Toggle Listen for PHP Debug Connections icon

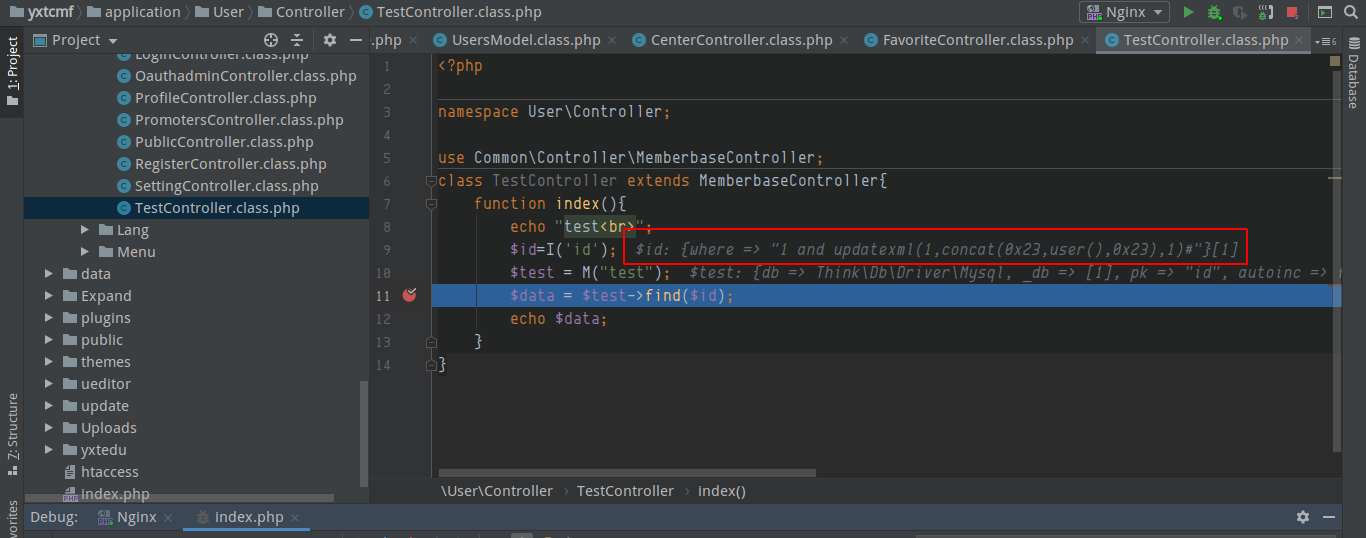point(1266,12)
